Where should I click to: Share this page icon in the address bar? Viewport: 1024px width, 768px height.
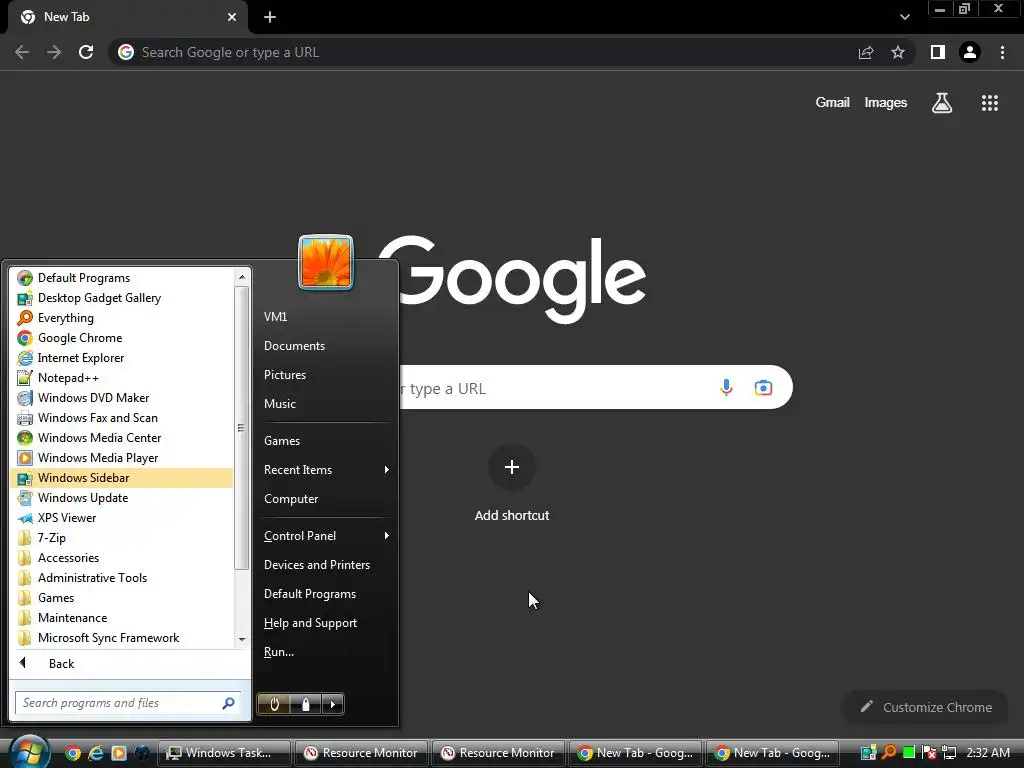click(866, 53)
